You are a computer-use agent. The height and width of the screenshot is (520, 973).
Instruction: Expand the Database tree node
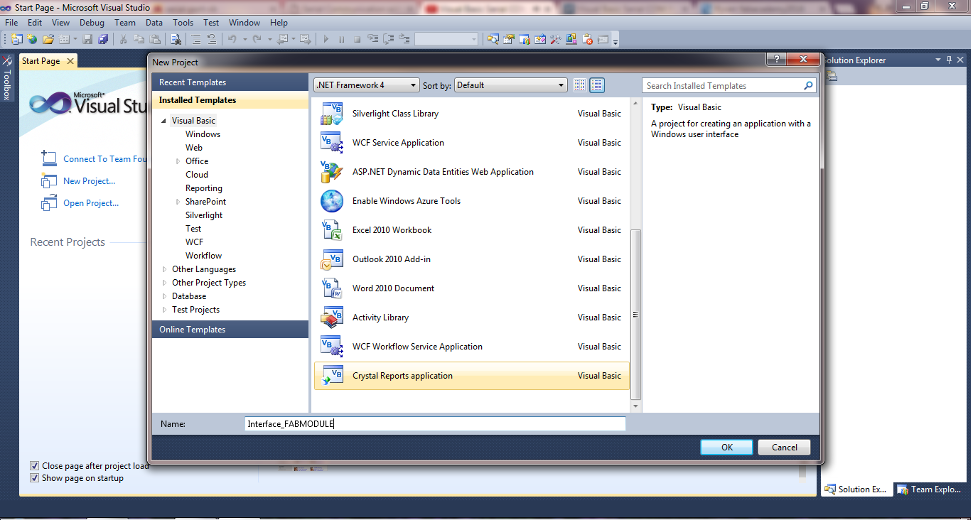tap(164, 296)
